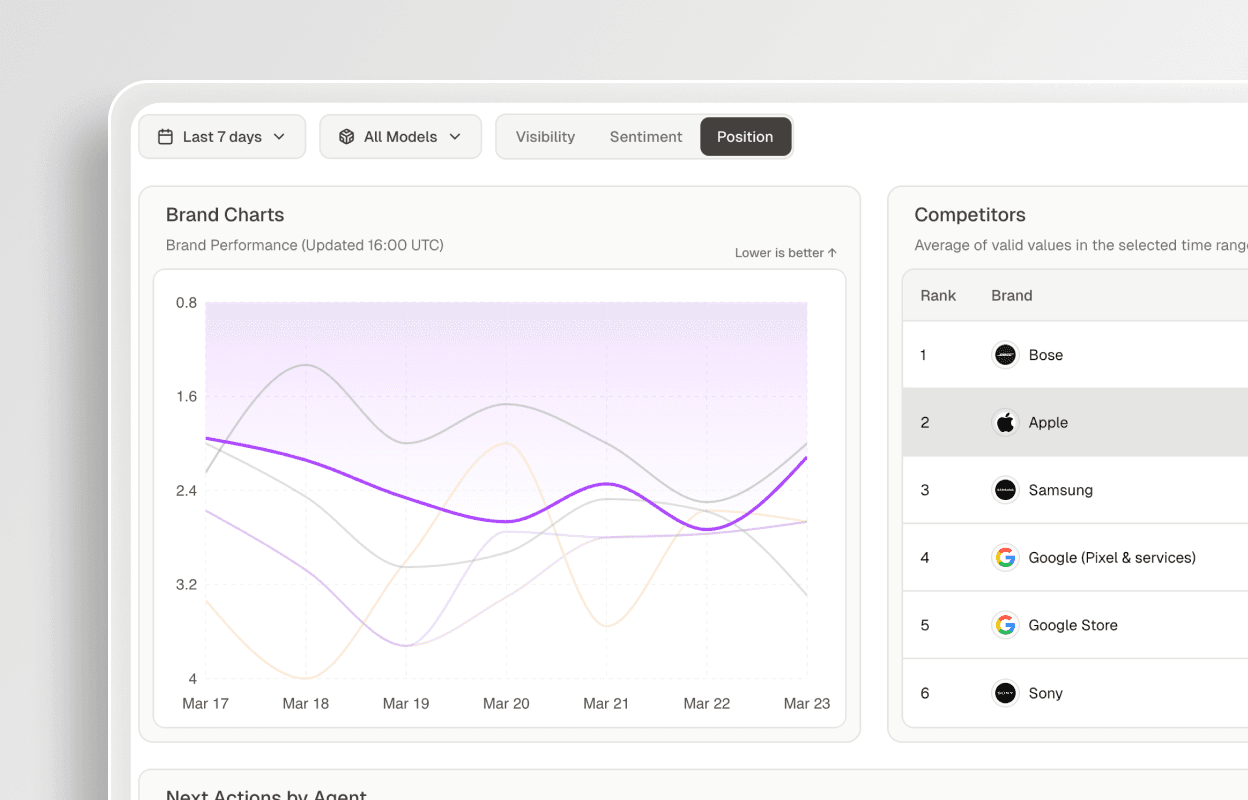This screenshot has height=800, width=1248.
Task: Click the Apple logo in Competitors list
Action: 1004,422
